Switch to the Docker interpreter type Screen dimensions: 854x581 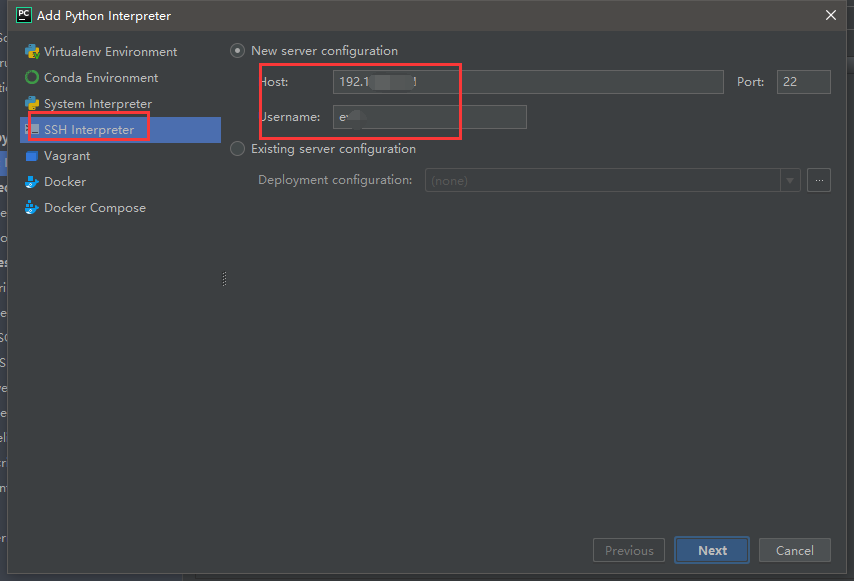tap(120, 182)
